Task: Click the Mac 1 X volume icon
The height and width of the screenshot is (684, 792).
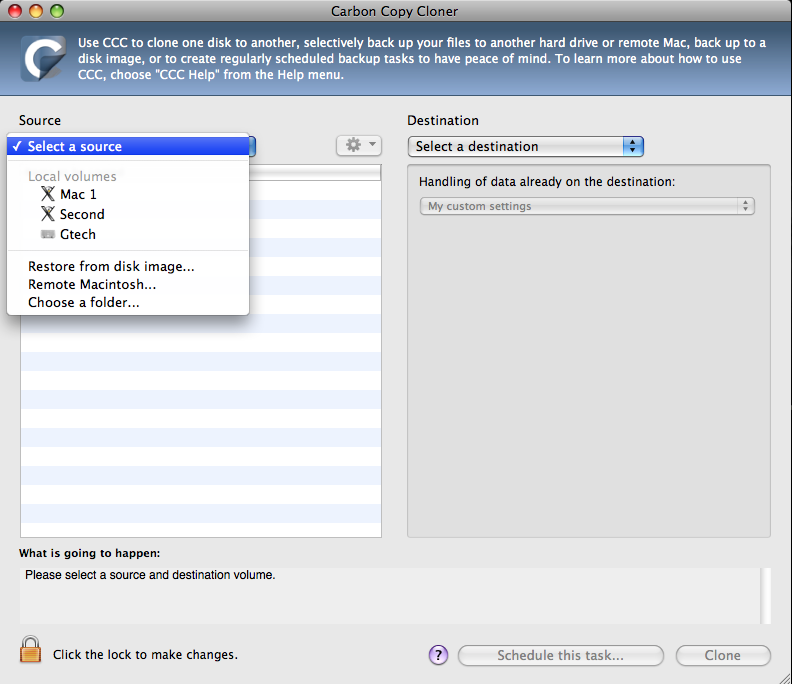Action: (x=48, y=194)
